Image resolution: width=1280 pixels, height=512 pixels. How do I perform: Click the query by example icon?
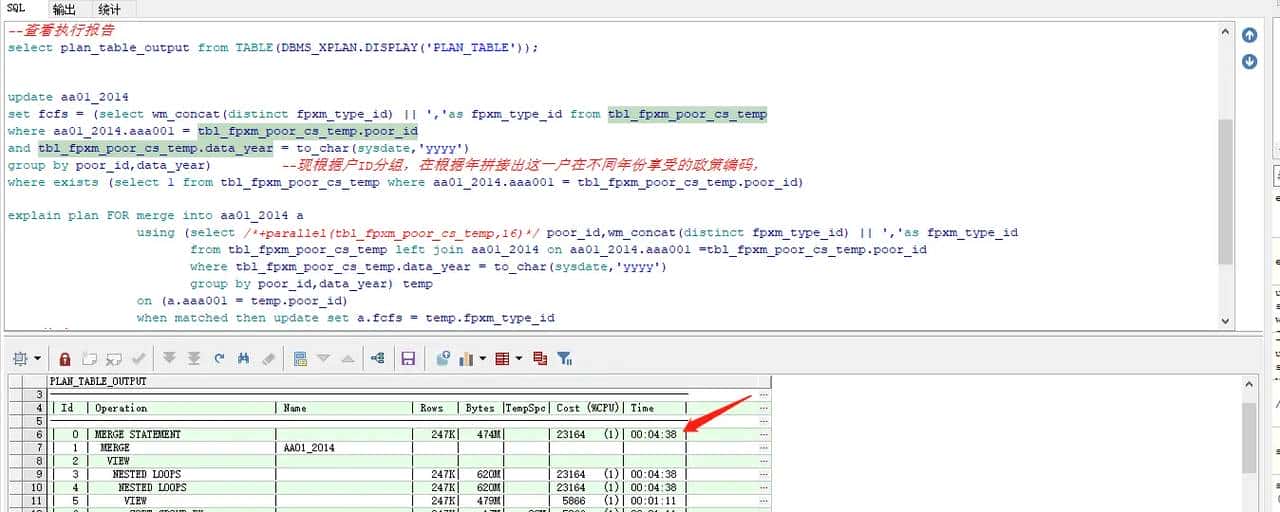click(300, 358)
